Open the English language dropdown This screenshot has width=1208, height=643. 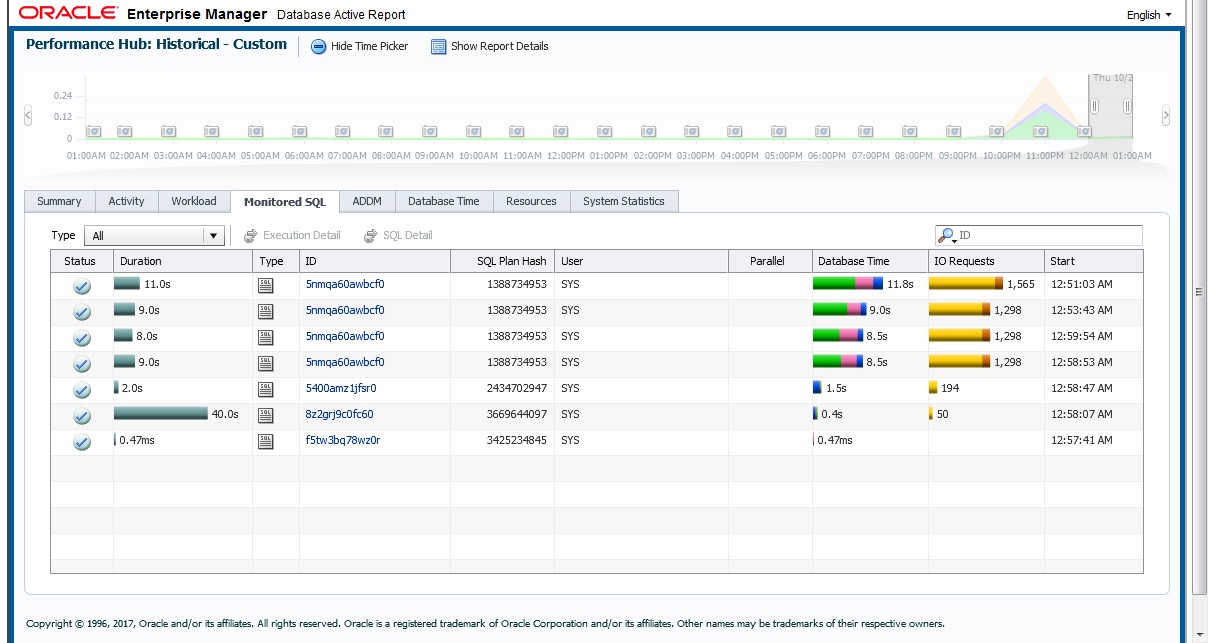click(1149, 15)
